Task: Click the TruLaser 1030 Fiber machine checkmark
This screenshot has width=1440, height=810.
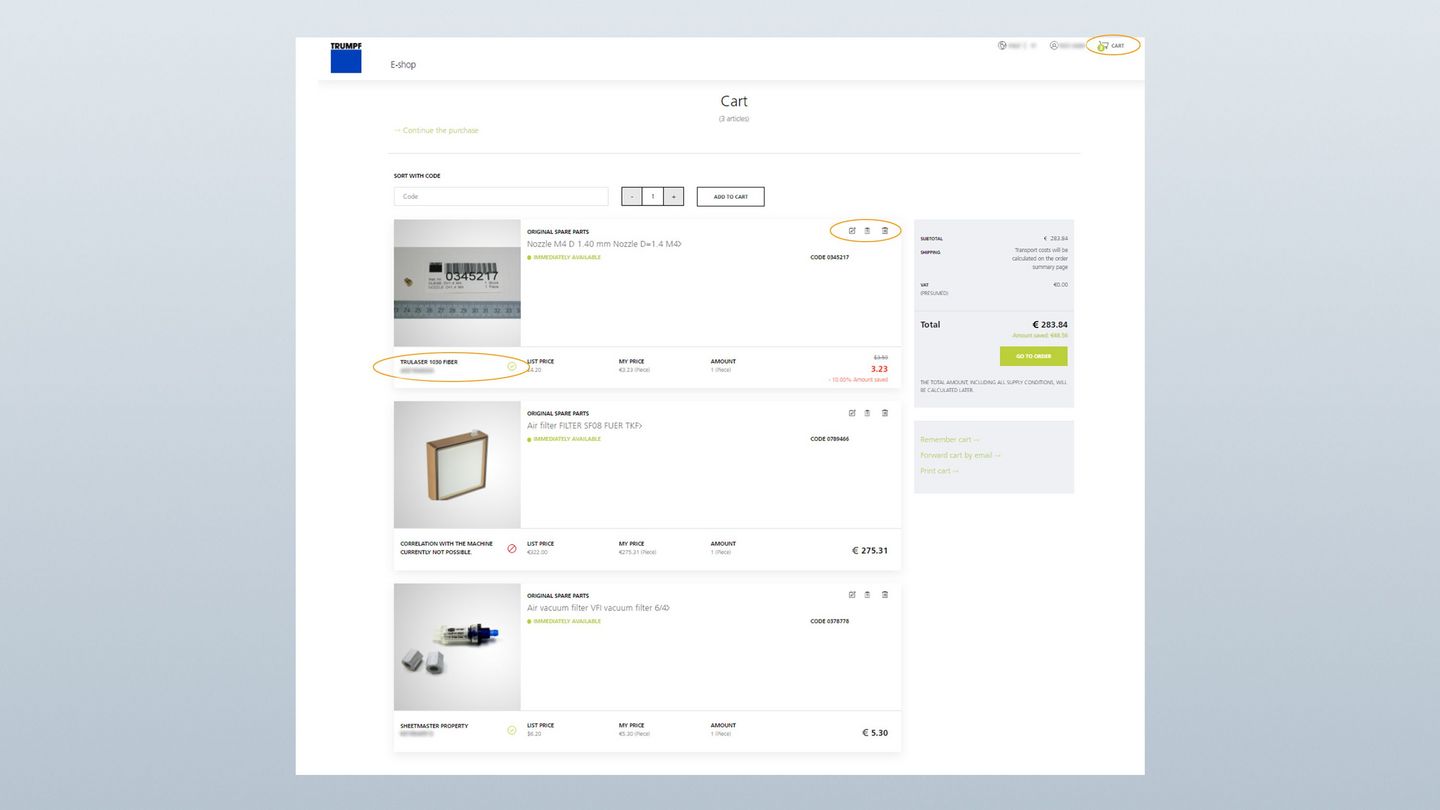Action: pyautogui.click(x=512, y=366)
